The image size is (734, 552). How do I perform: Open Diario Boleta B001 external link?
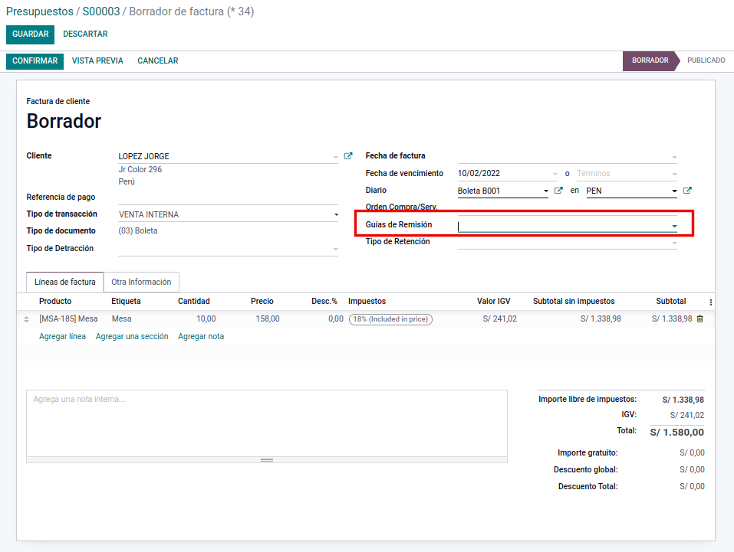click(x=558, y=191)
